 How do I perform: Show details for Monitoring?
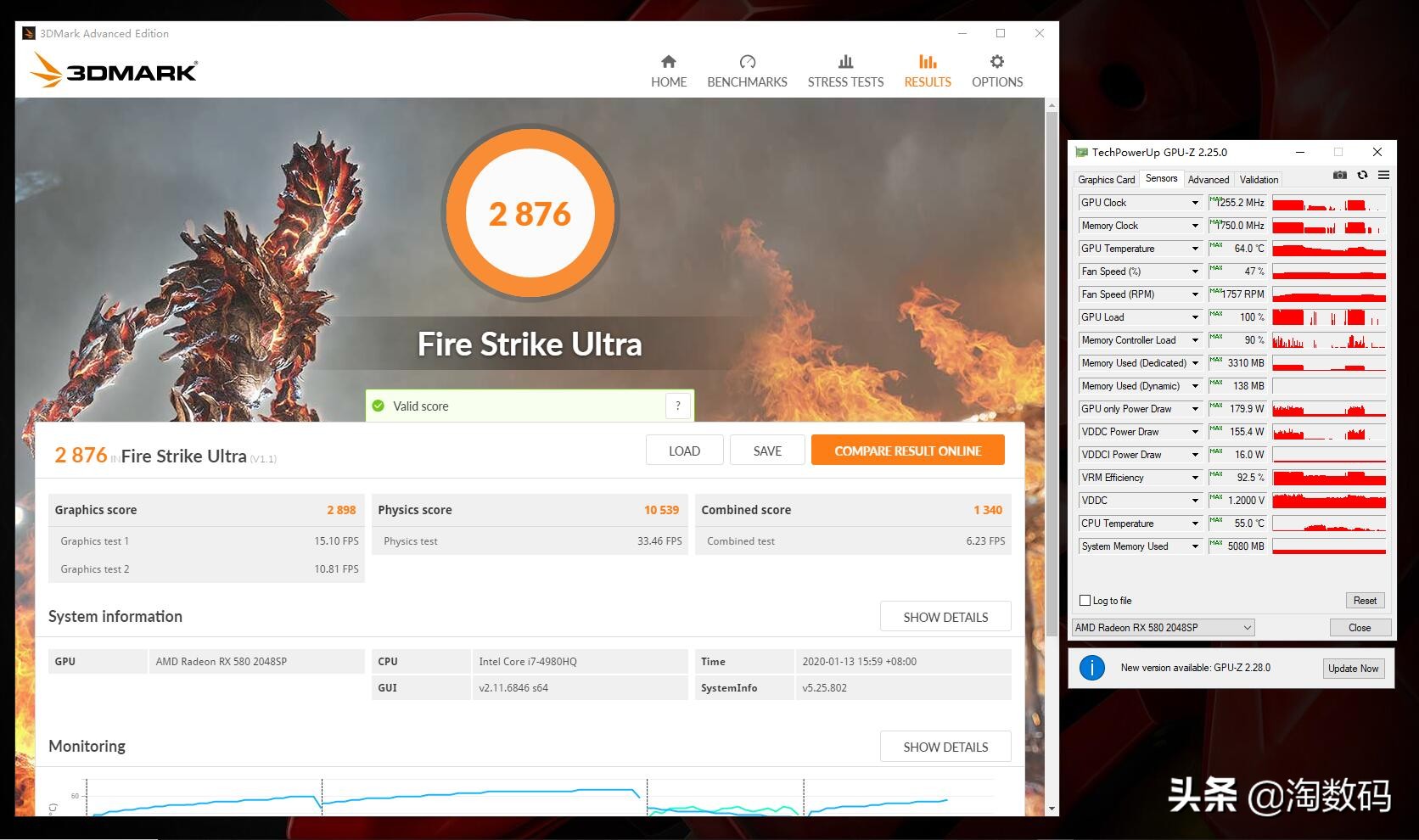click(945, 747)
